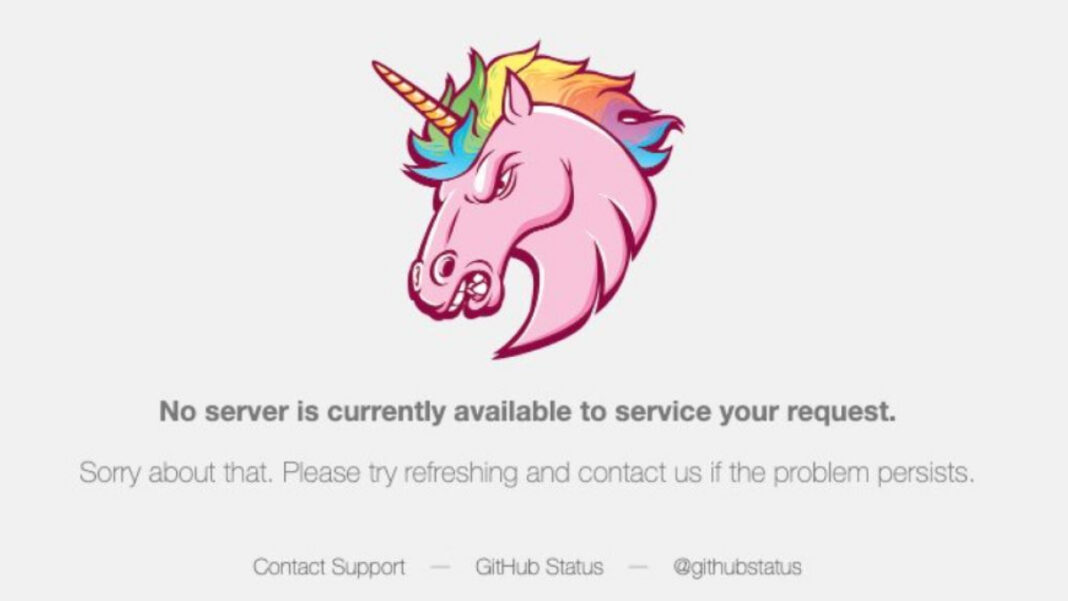
Task: Open the @githubstatus link
Action: (737, 567)
